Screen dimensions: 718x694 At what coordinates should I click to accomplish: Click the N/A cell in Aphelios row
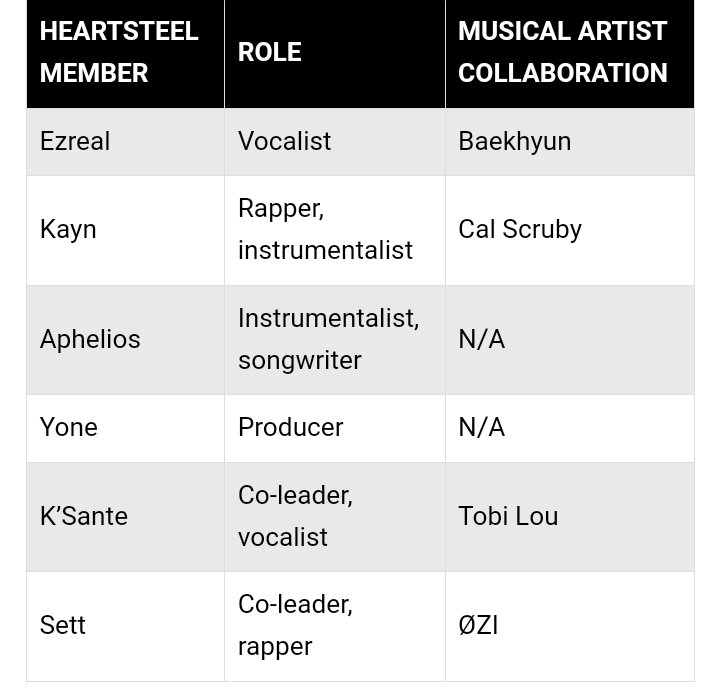[481, 339]
